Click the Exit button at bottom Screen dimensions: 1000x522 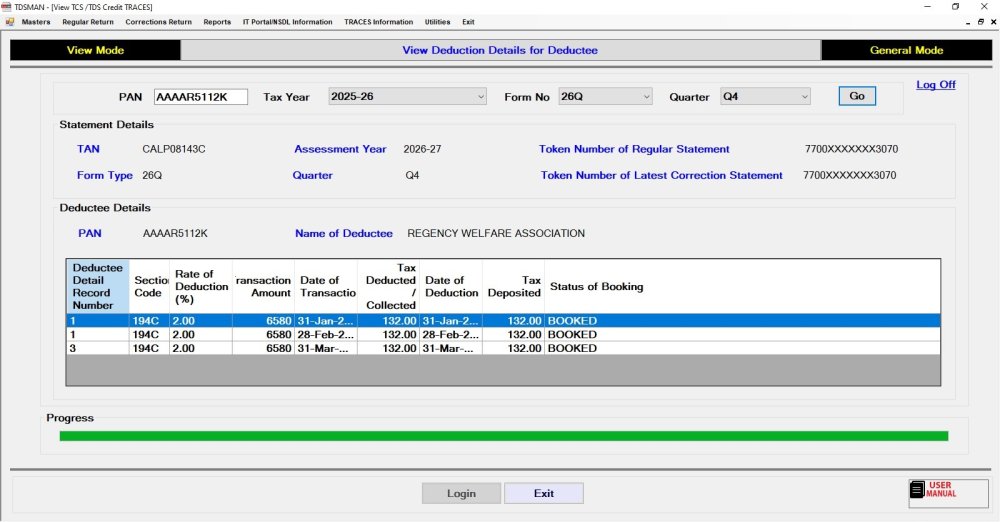[544, 493]
